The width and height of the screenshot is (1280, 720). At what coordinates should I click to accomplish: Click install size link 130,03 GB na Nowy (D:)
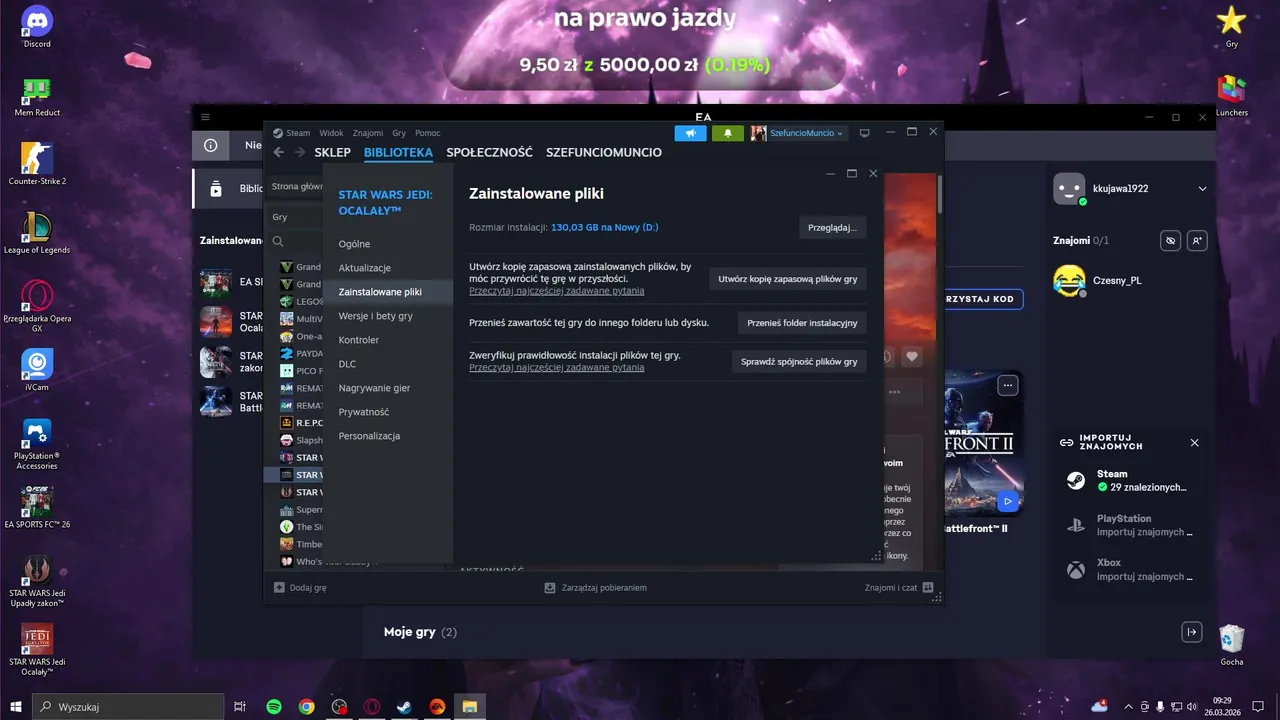pyautogui.click(x=605, y=227)
